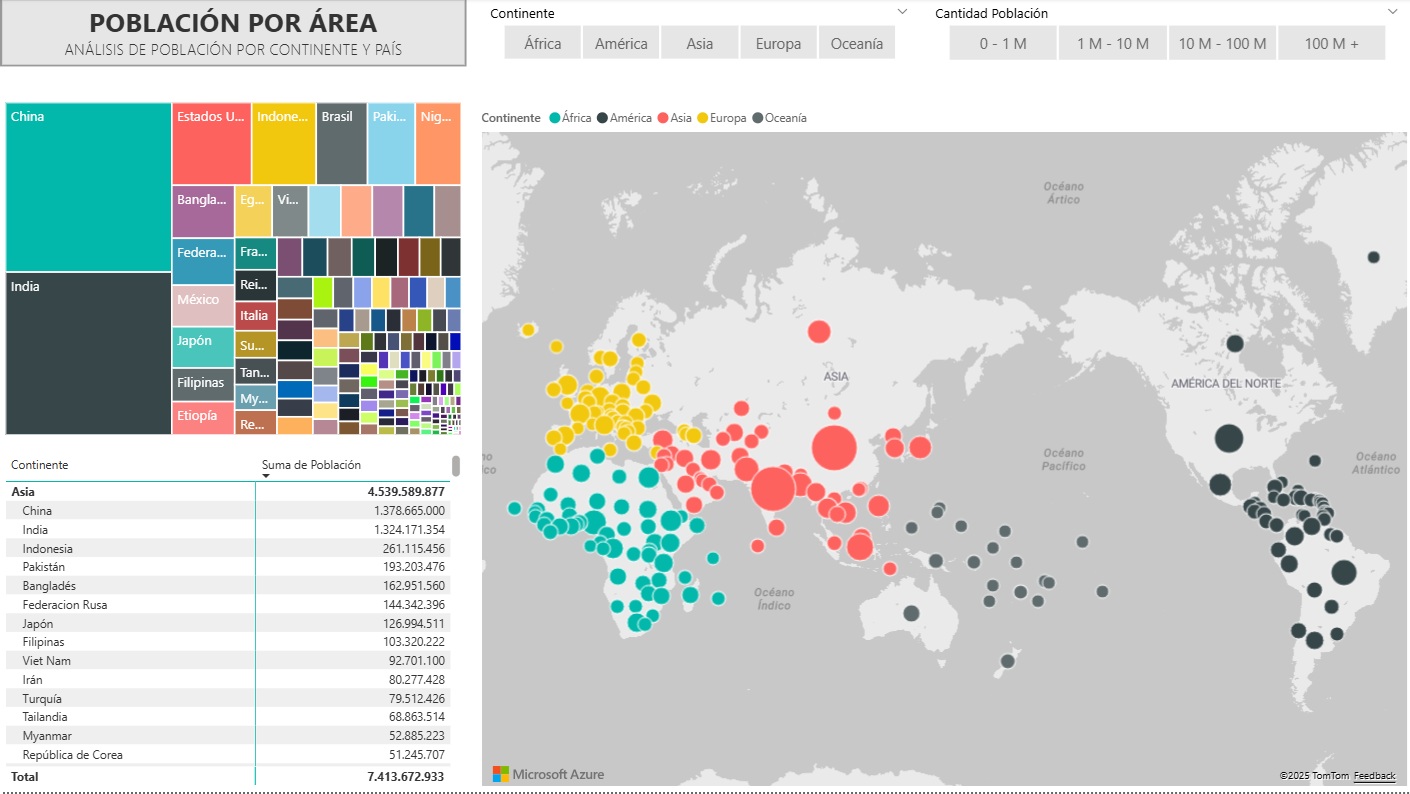The image size is (1410, 794).
Task: Click the table's vertical scrollbar
Action: tap(456, 466)
